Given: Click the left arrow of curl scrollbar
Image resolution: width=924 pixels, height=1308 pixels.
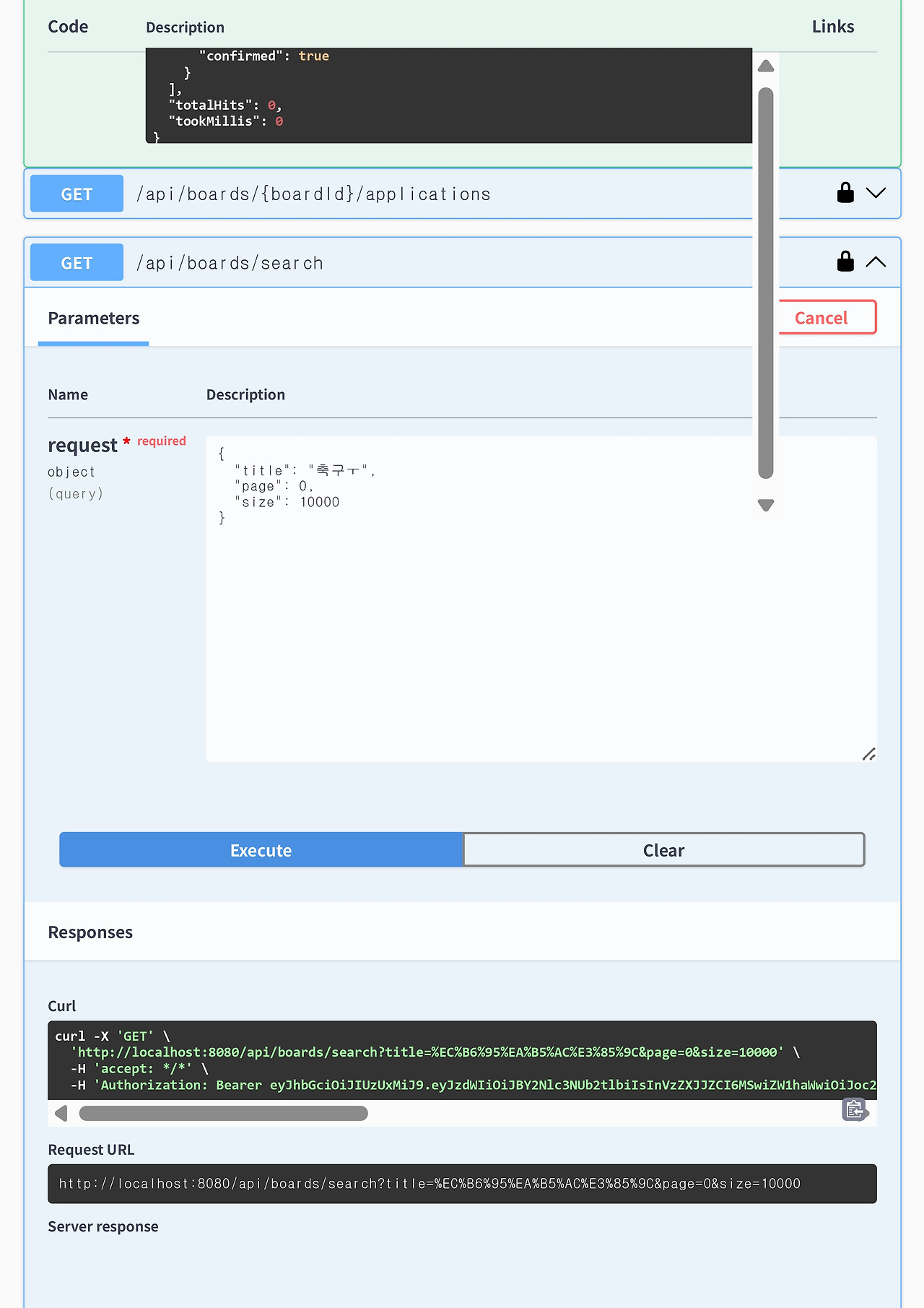Looking at the screenshot, I should click(x=62, y=1114).
